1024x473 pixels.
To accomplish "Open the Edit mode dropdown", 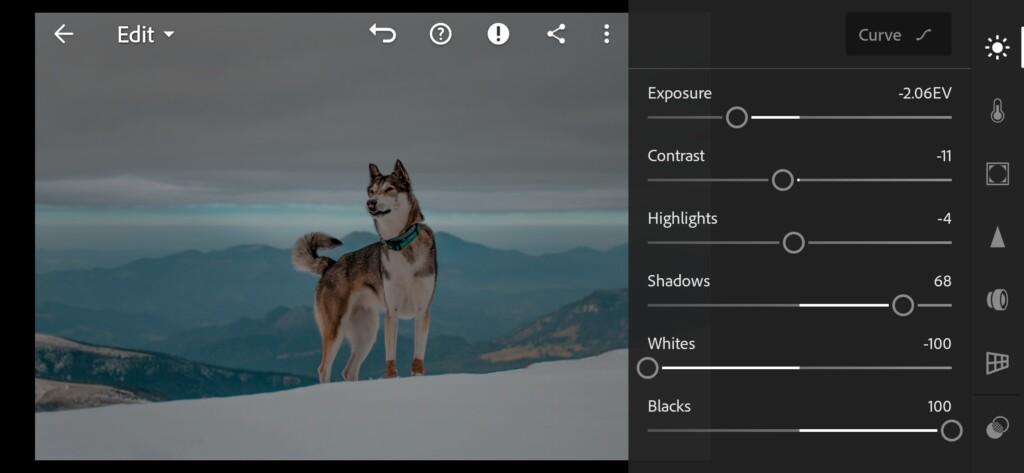I will [146, 35].
